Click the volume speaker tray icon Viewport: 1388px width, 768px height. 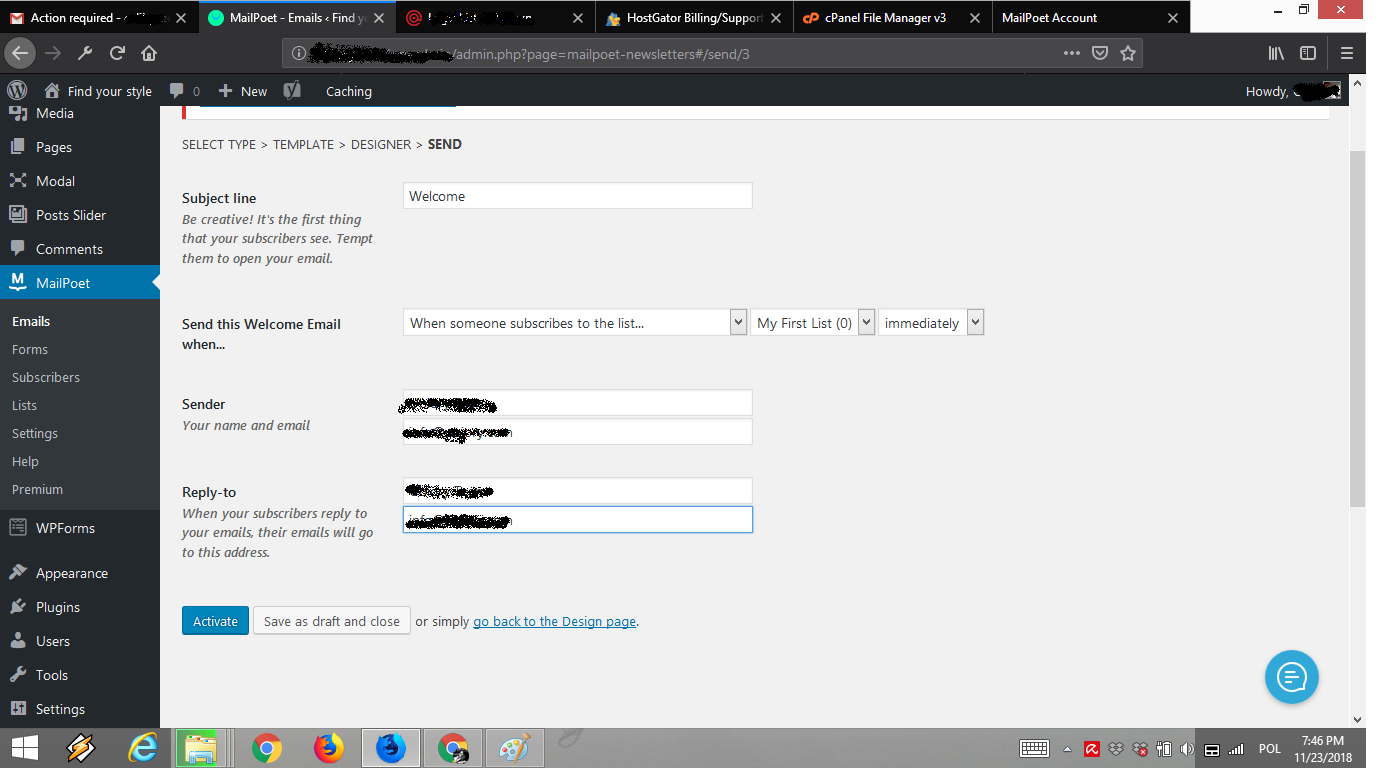coord(1187,749)
